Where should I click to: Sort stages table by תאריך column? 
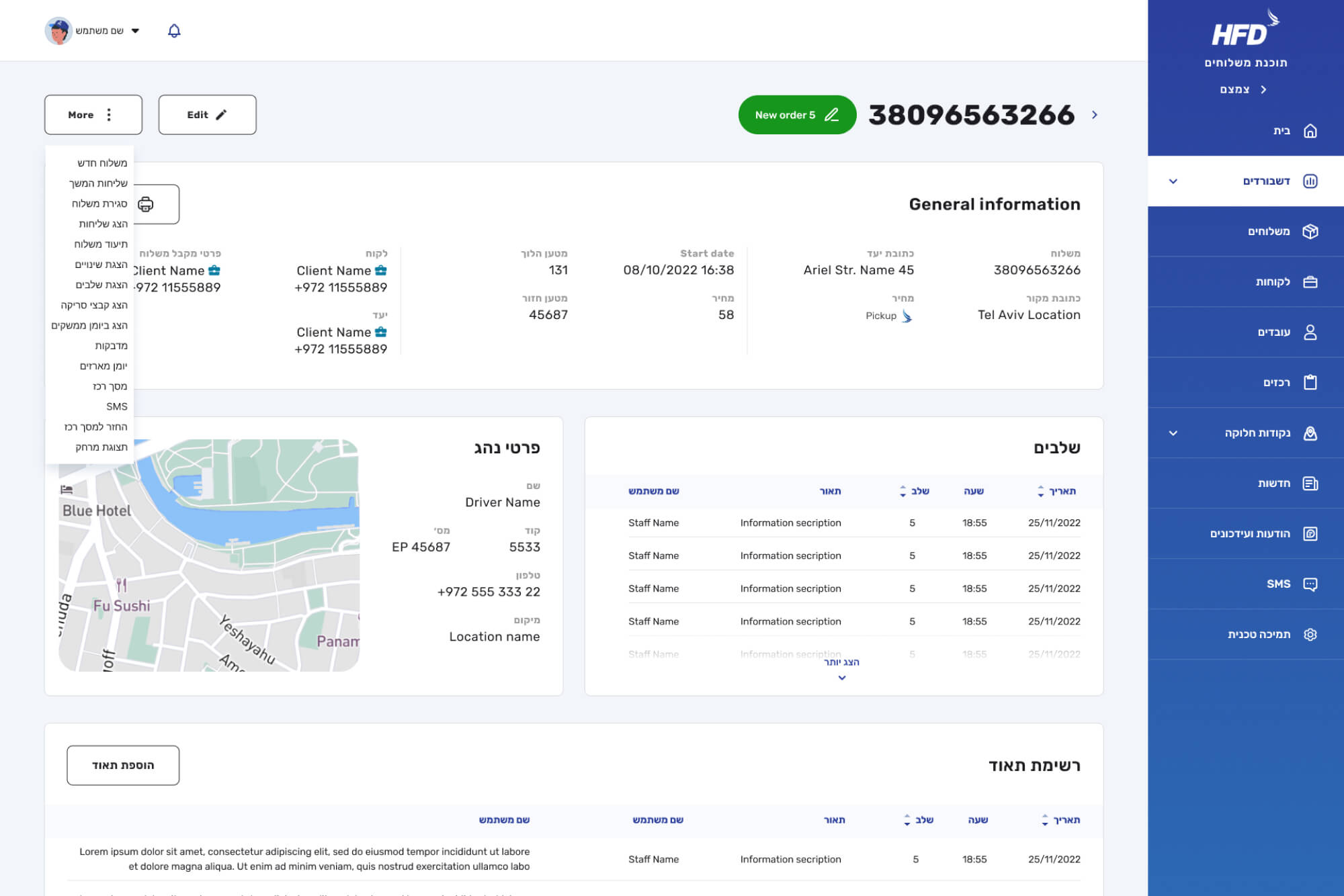[x=1040, y=492]
